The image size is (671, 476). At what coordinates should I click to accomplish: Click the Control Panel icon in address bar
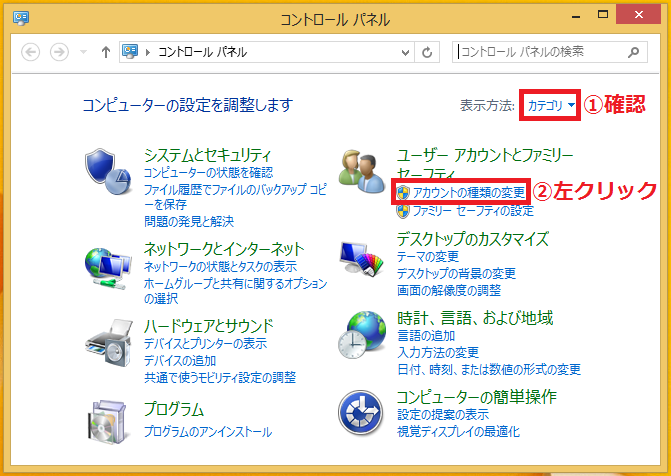(x=130, y=51)
